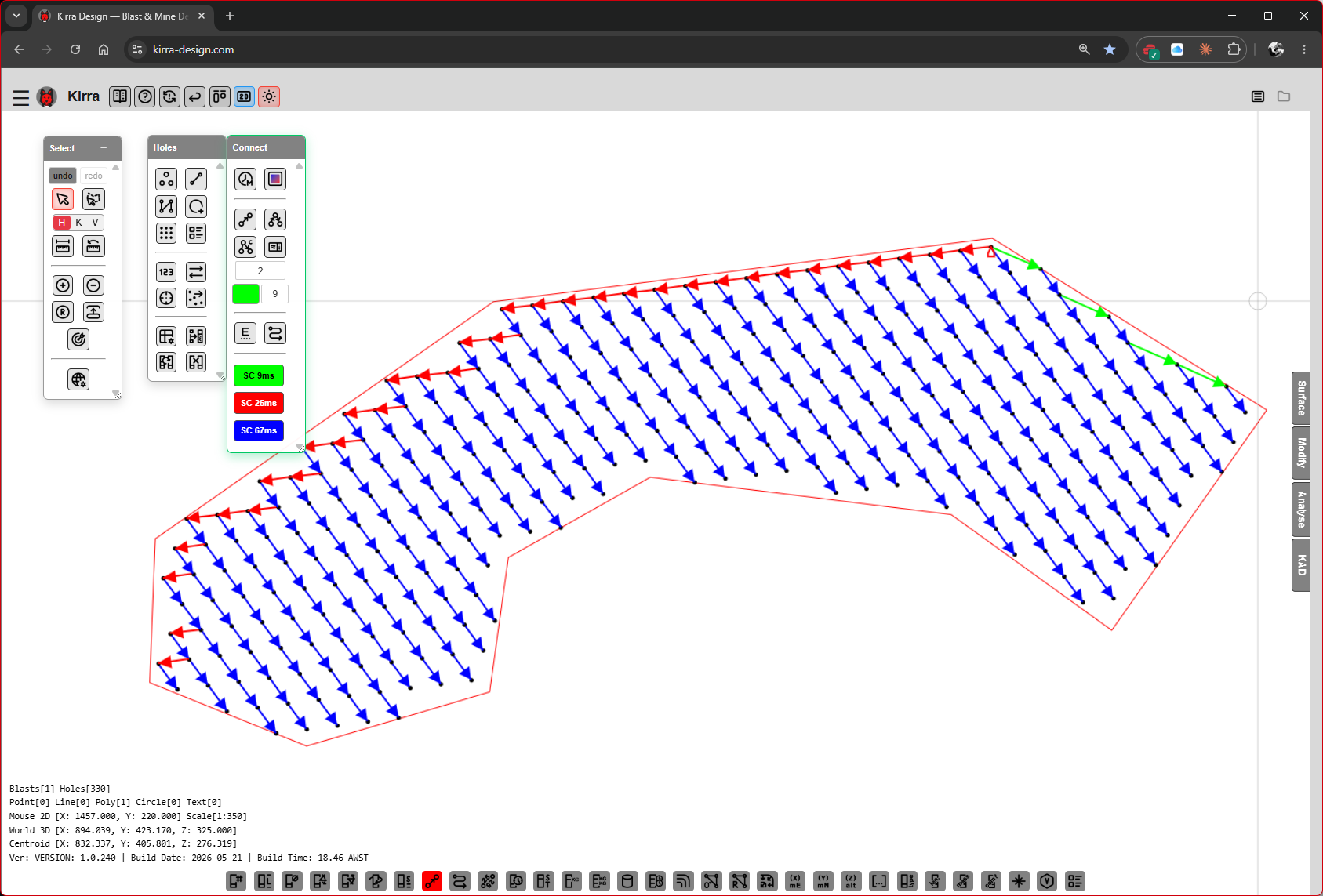
Task: Open the Kirra hamburger menu
Action: coord(21,97)
